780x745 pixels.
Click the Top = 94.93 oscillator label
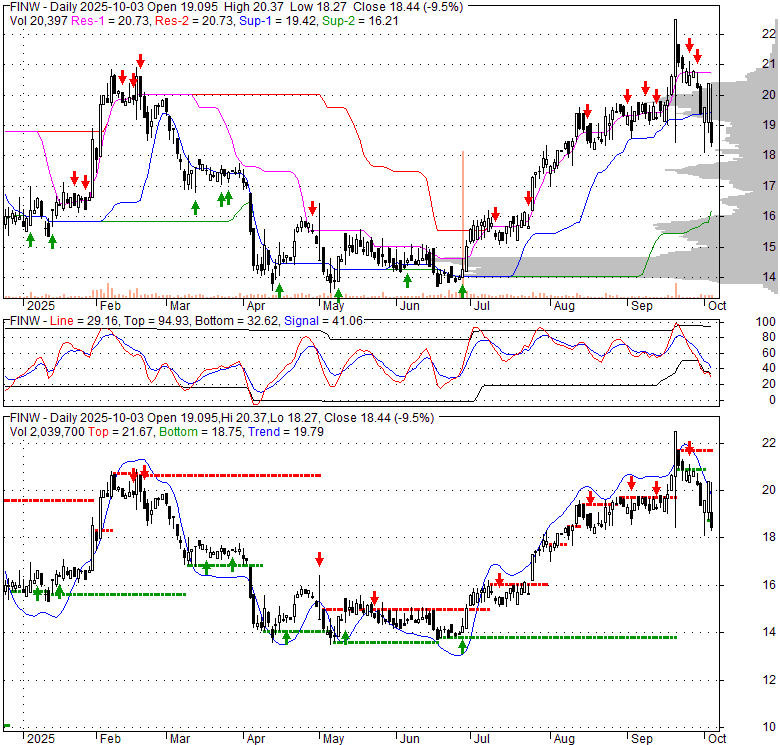pos(157,321)
